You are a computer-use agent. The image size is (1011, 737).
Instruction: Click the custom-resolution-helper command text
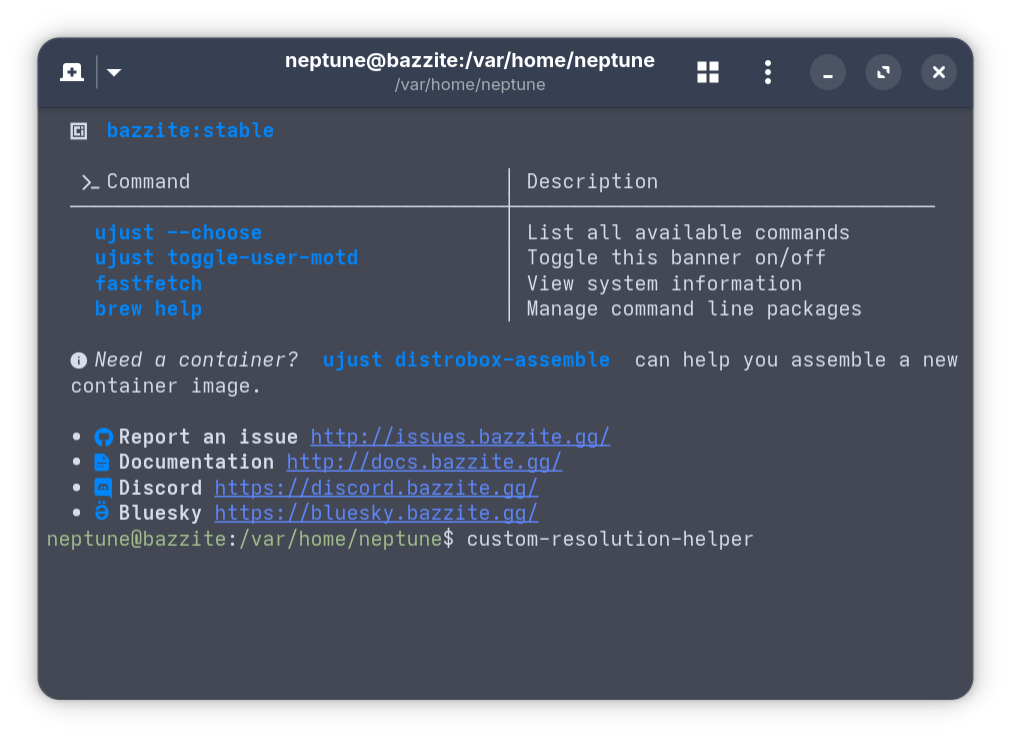[x=610, y=539]
